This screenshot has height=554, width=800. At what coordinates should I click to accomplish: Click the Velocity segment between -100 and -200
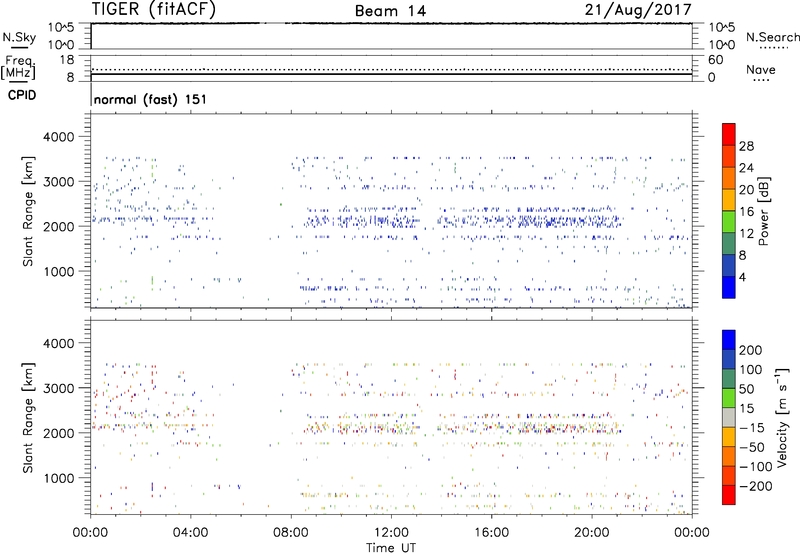729,476
